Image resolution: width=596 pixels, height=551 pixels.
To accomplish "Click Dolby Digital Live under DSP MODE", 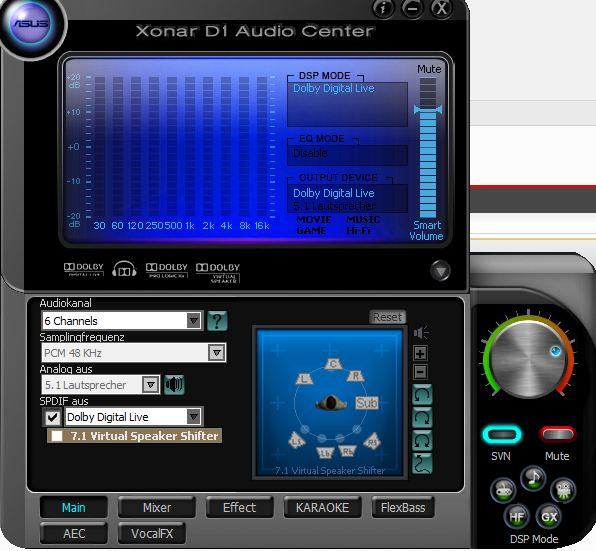I will pos(334,88).
